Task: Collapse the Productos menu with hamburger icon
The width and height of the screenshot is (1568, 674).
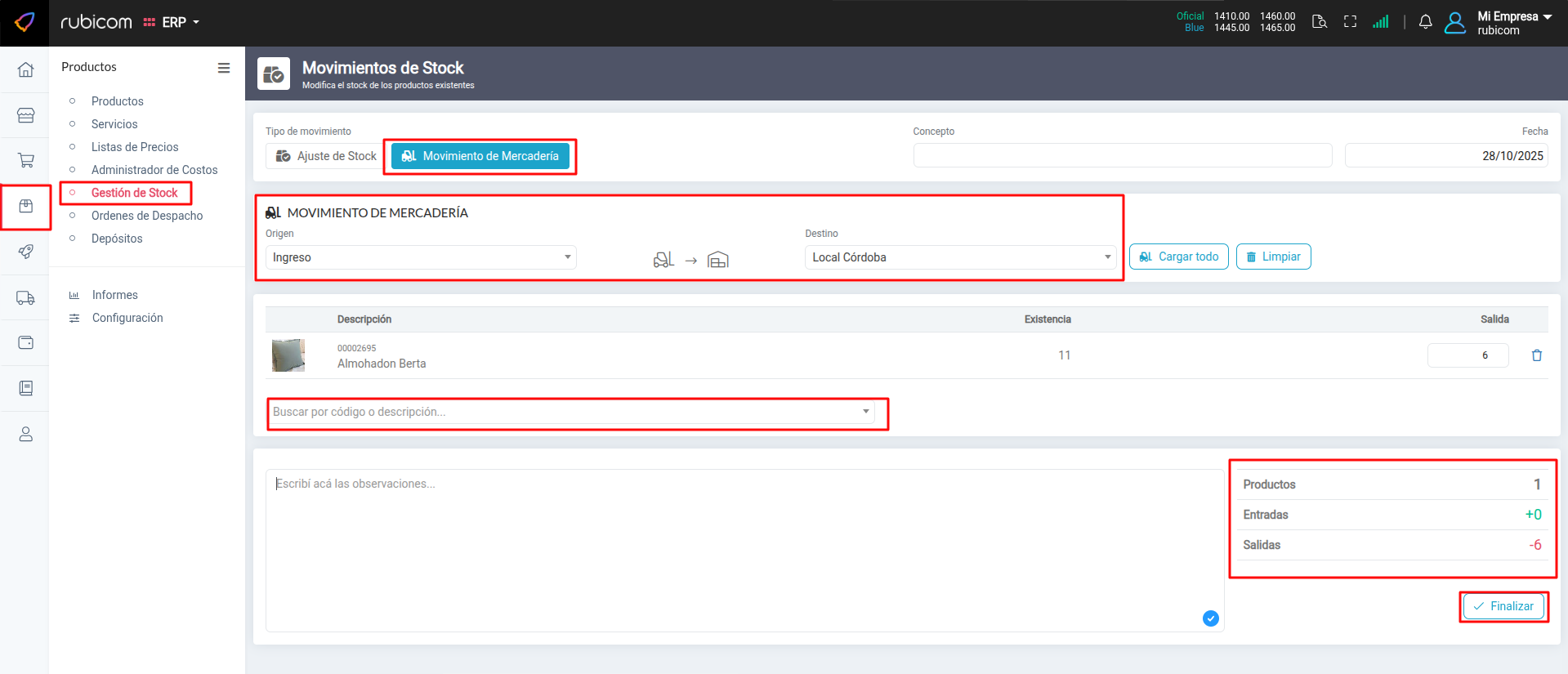Action: tap(223, 68)
